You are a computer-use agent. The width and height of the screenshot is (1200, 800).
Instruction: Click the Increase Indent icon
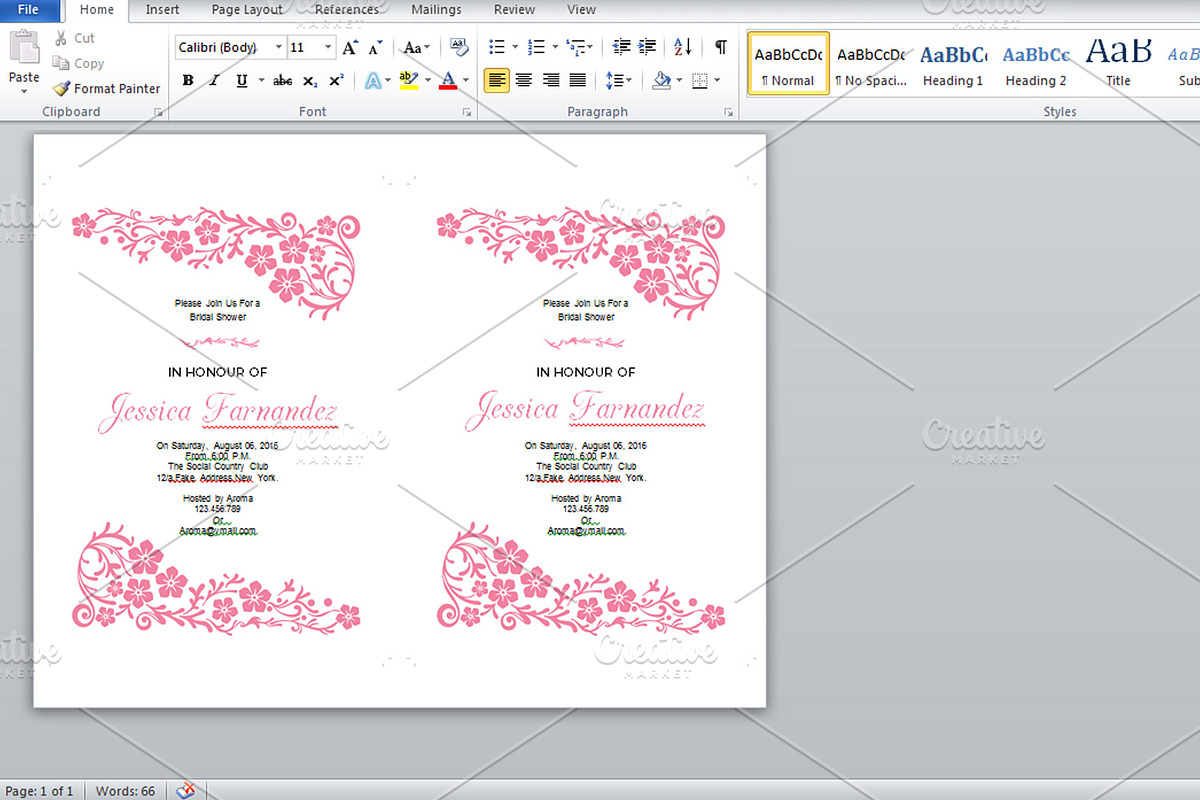coord(647,47)
